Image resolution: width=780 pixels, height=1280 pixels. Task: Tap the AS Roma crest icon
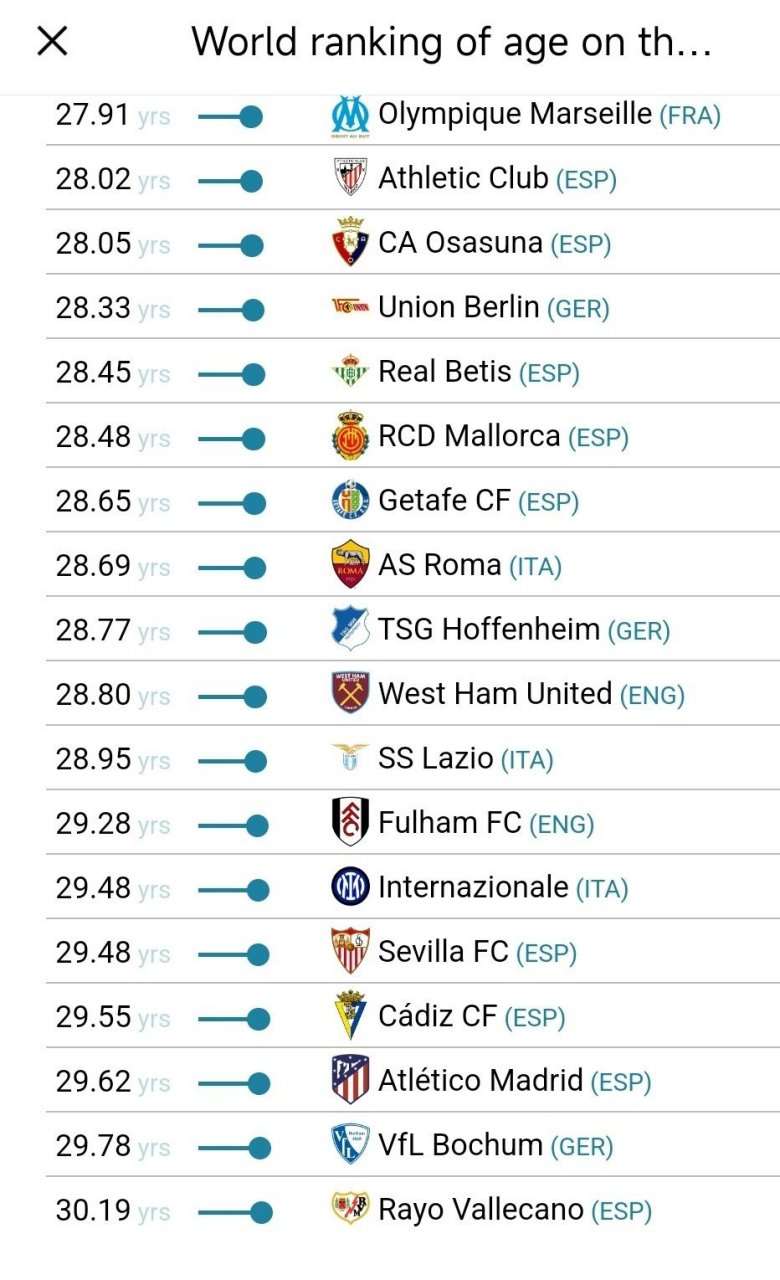click(350, 565)
